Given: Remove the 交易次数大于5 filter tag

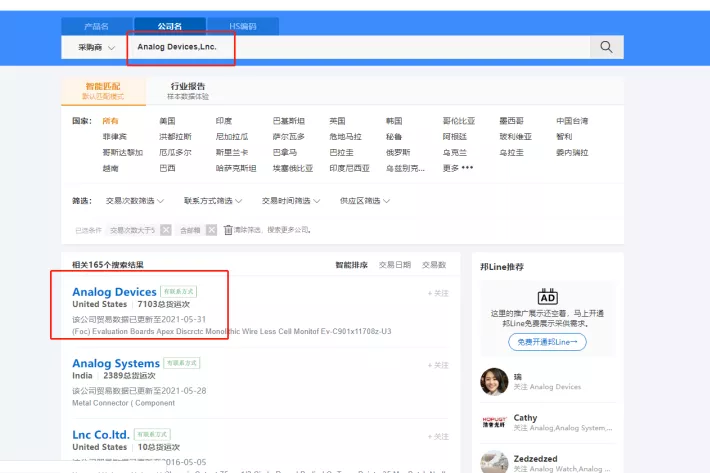Looking at the screenshot, I should tap(166, 230).
